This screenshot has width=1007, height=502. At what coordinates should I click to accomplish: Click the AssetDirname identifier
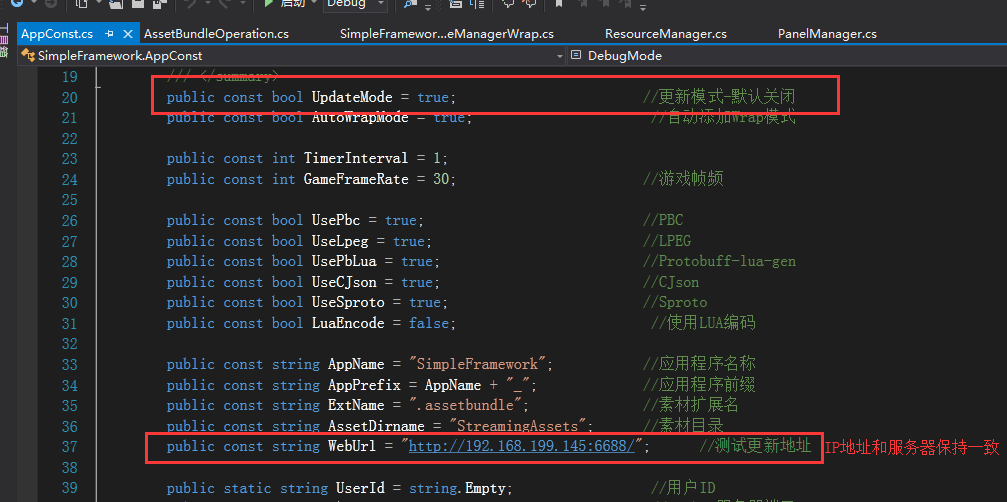pos(376,426)
